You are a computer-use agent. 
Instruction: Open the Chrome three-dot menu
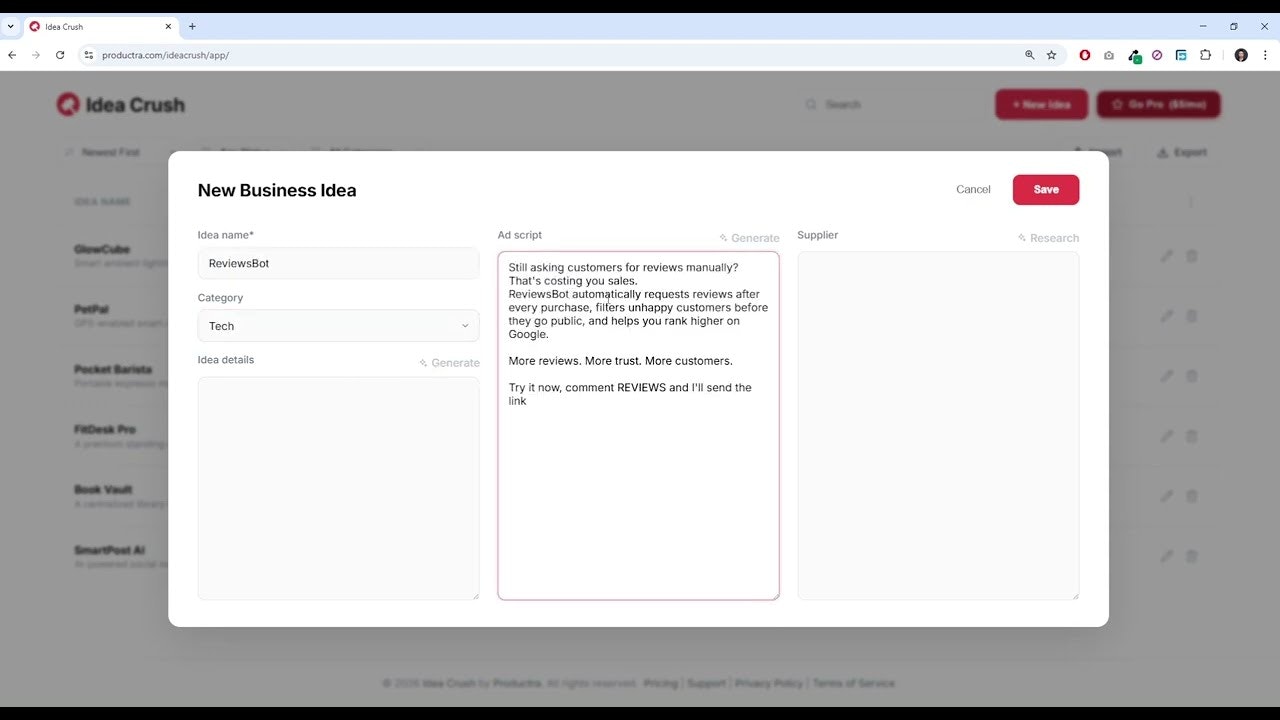point(1264,55)
